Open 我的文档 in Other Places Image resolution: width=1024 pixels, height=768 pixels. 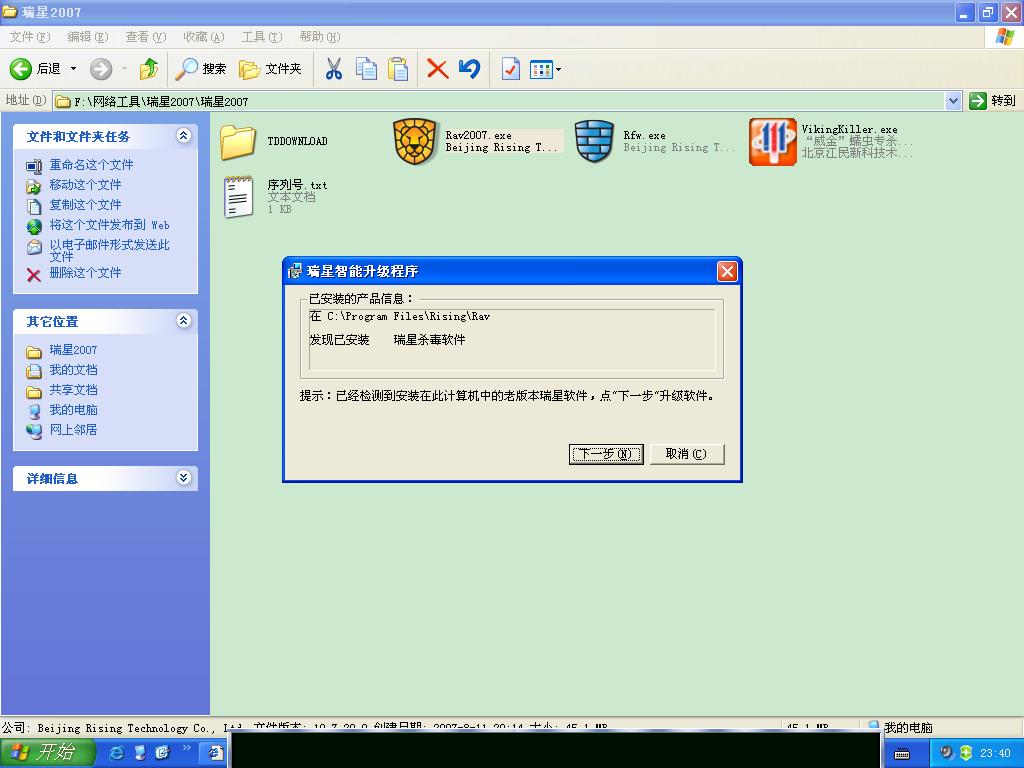click(x=73, y=370)
